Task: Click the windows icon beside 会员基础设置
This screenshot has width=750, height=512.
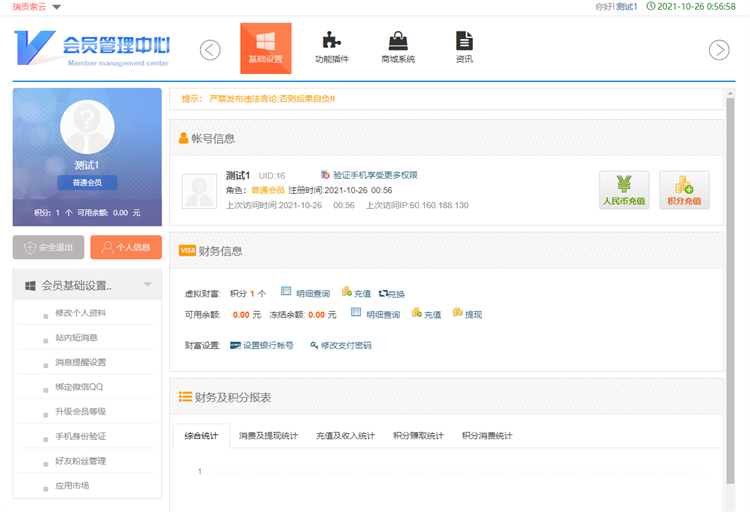Action: click(30, 286)
